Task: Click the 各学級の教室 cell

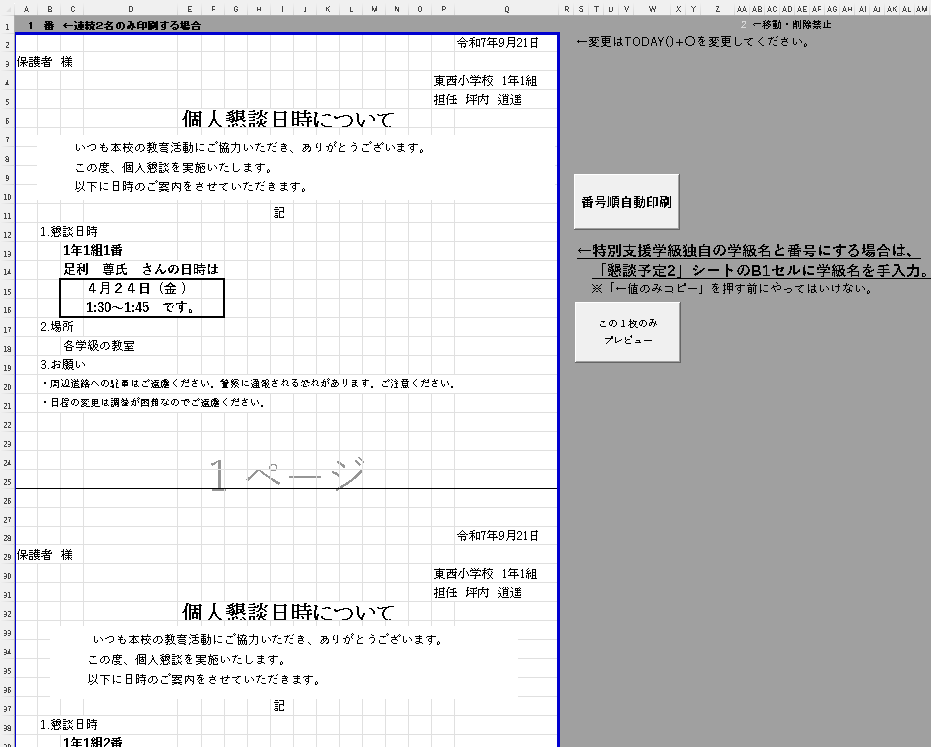Action: (x=98, y=346)
